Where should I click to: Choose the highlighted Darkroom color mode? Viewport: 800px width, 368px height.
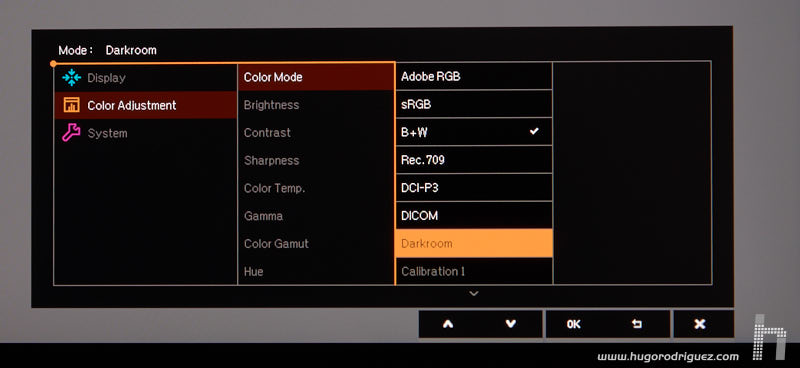click(474, 243)
